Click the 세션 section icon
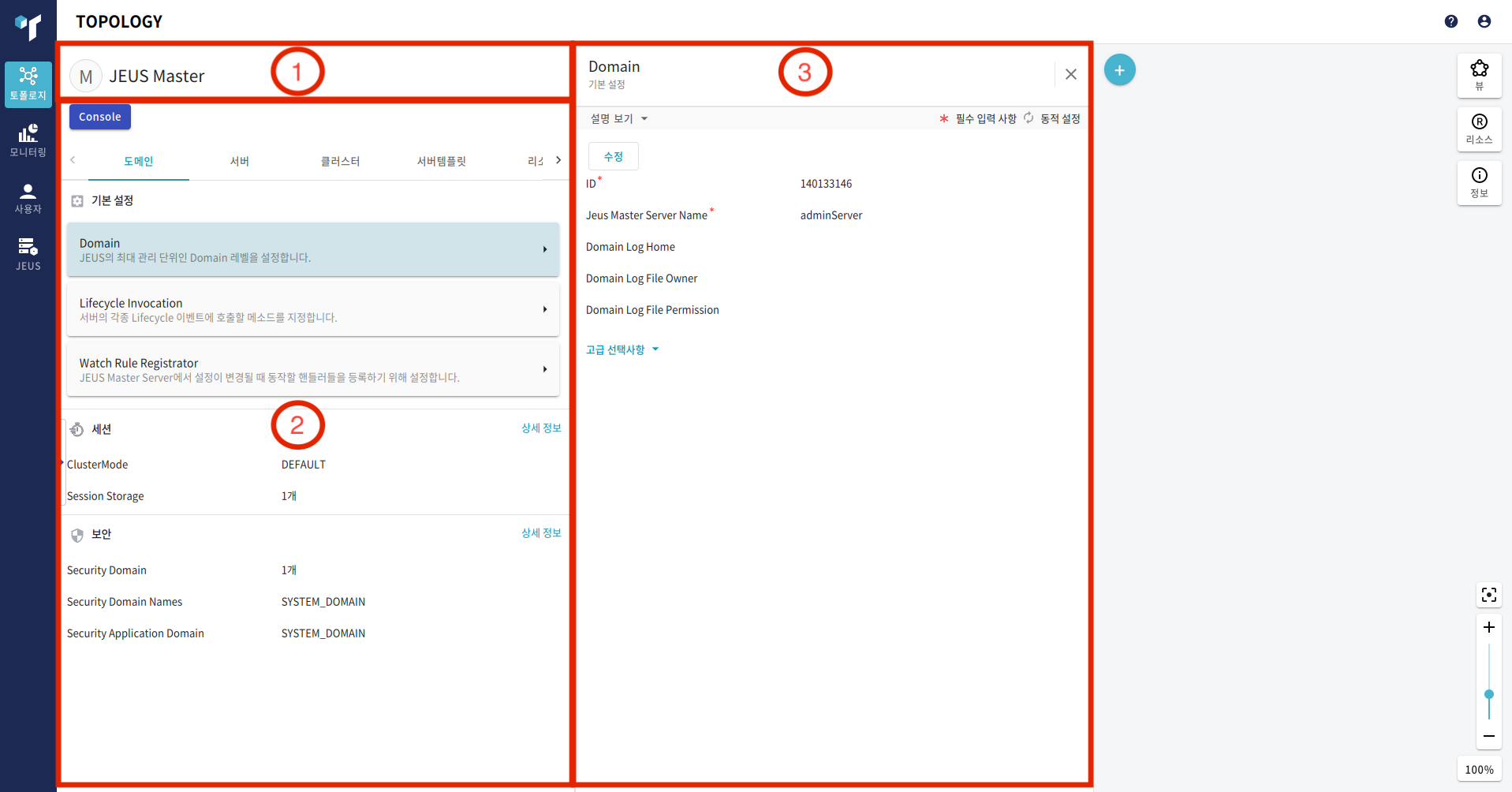Screen dimensions: 1512x792 (x=77, y=429)
